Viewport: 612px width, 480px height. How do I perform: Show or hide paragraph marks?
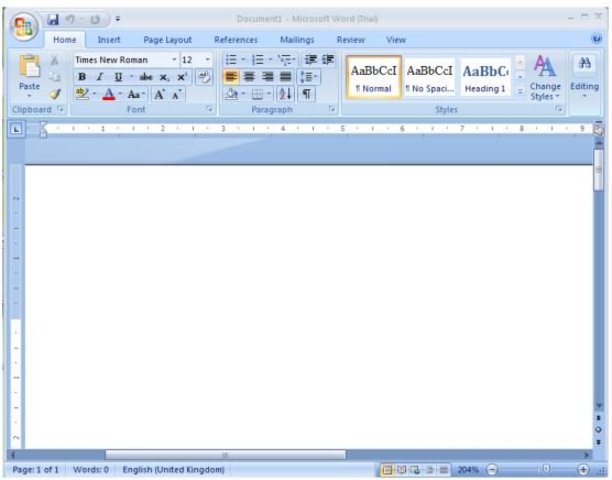[307, 94]
